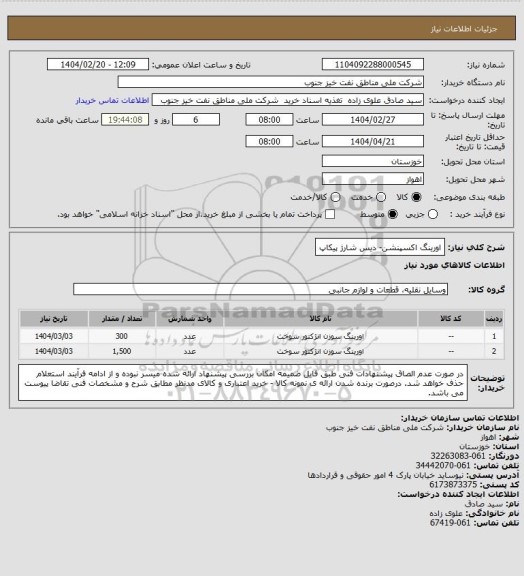The width and height of the screenshot is (524, 576).
Task: Click the remaining time field 19:44:08
Action: pos(125,120)
